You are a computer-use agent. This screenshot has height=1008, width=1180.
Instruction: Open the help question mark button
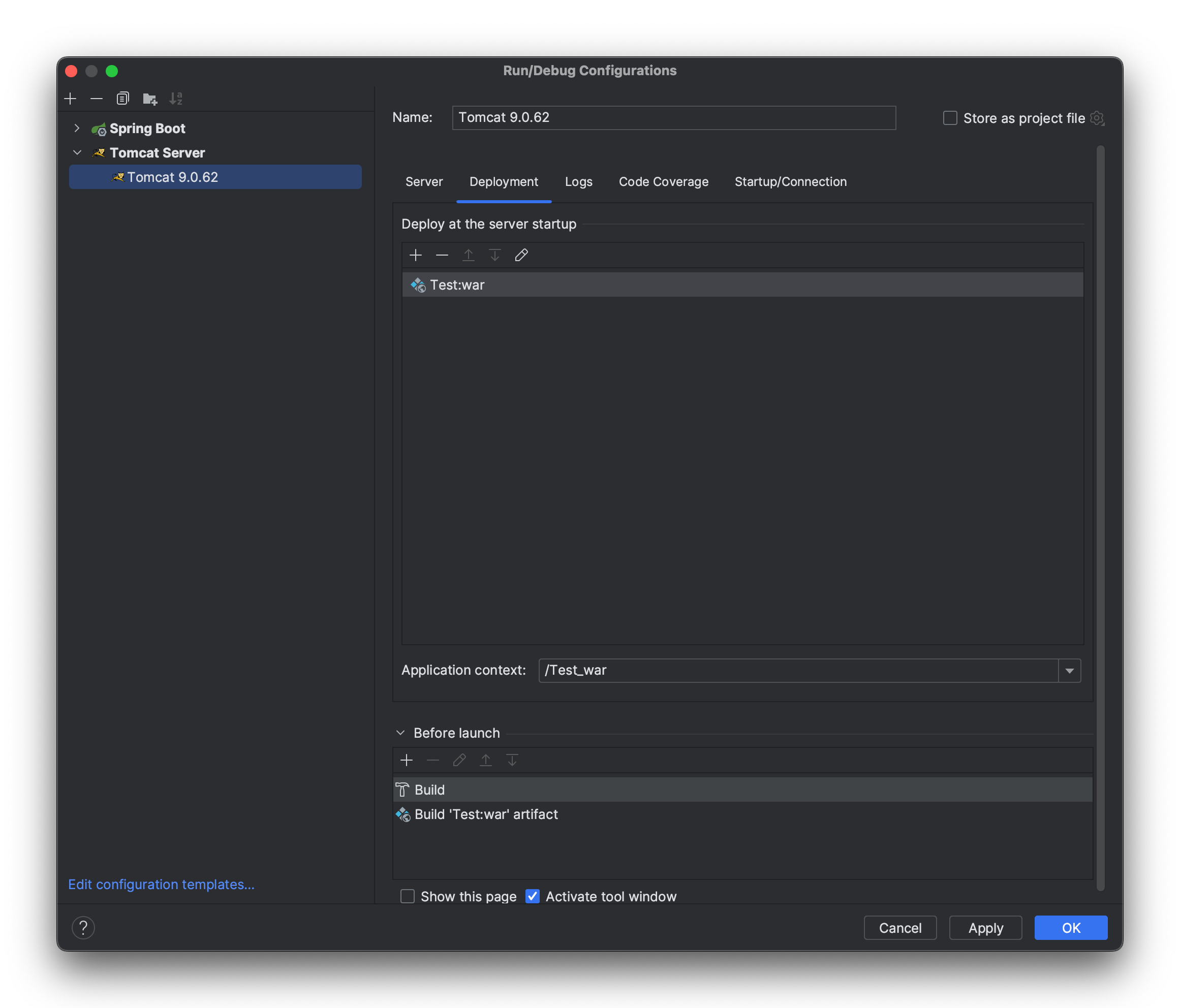coord(83,927)
